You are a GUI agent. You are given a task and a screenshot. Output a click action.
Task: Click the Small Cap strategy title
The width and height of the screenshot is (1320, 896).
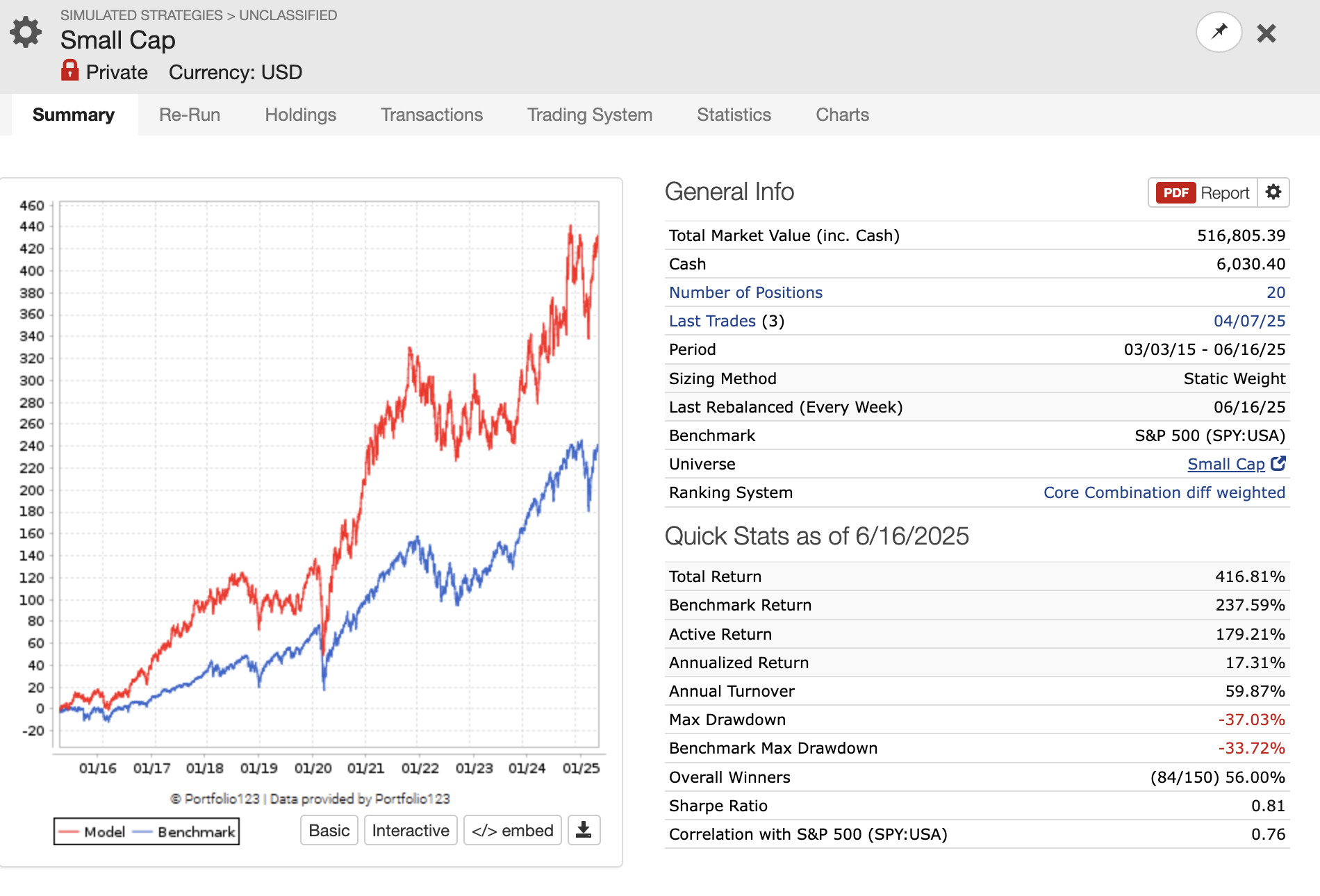117,40
